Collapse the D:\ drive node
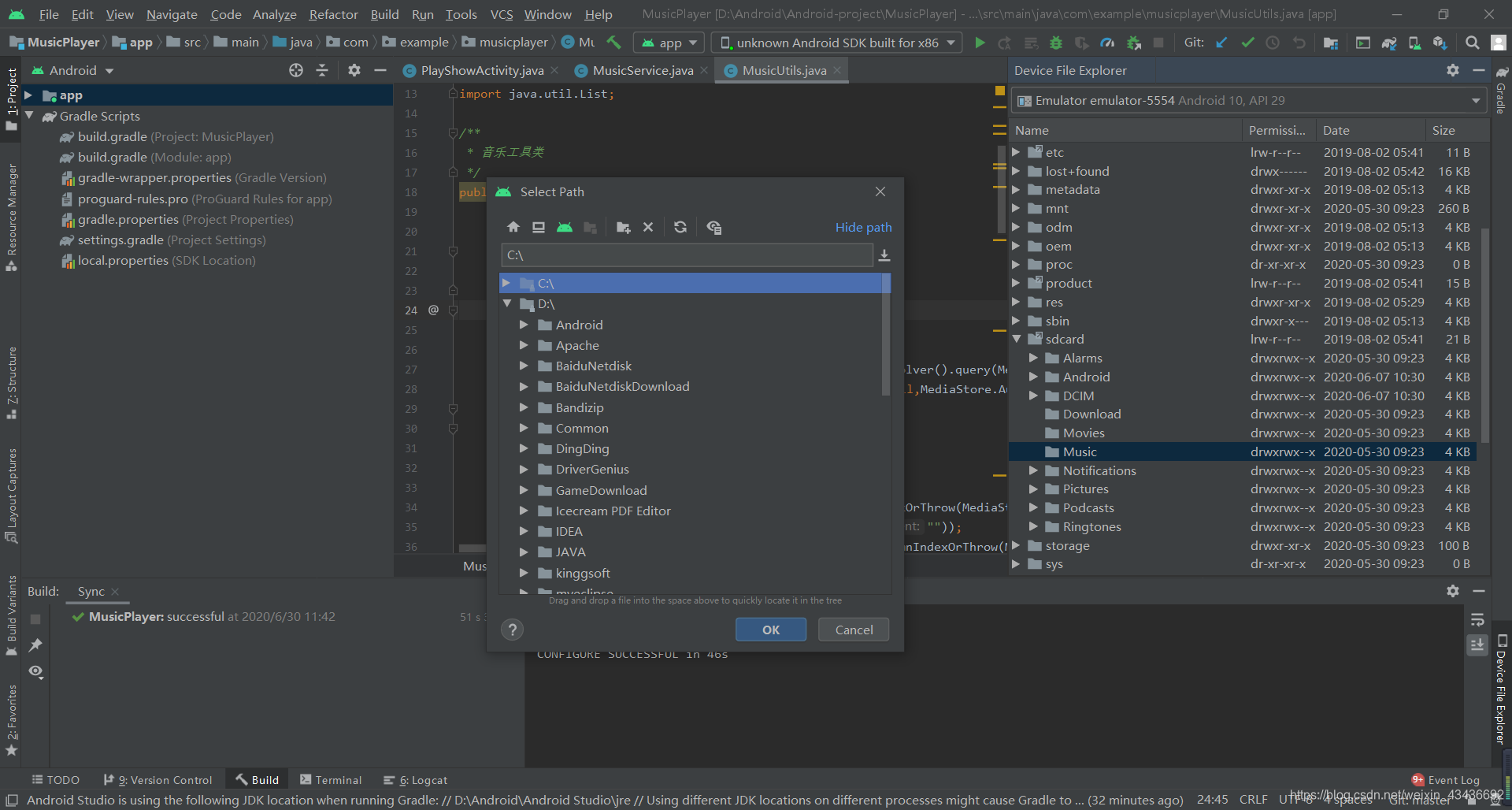Viewport: 1512px width, 810px height. [x=506, y=303]
